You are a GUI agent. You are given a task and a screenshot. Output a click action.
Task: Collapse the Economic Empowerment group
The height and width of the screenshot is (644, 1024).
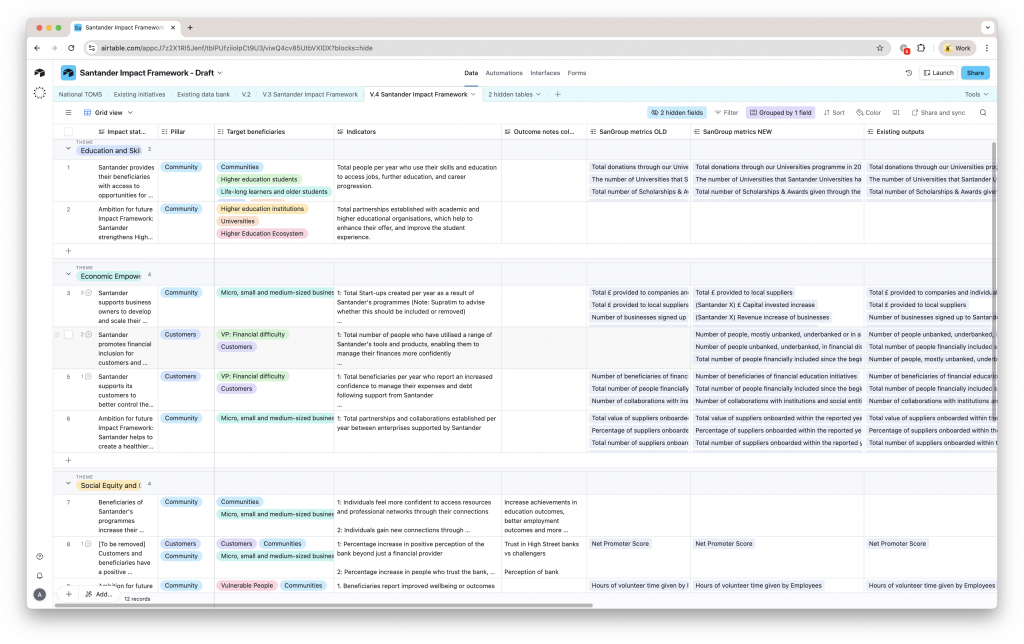[69, 275]
